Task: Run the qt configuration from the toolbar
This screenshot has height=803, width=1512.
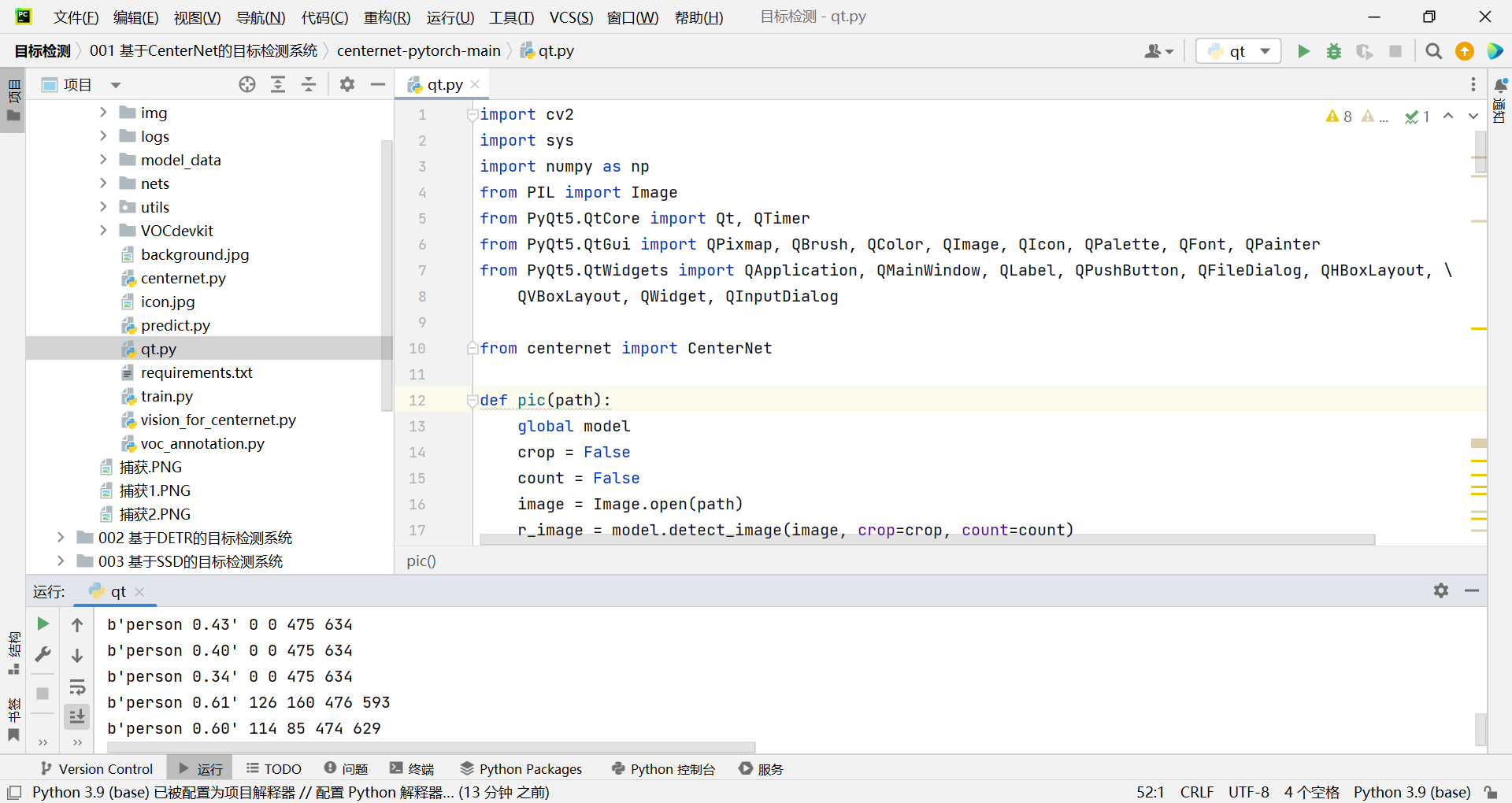Action: tap(1303, 51)
